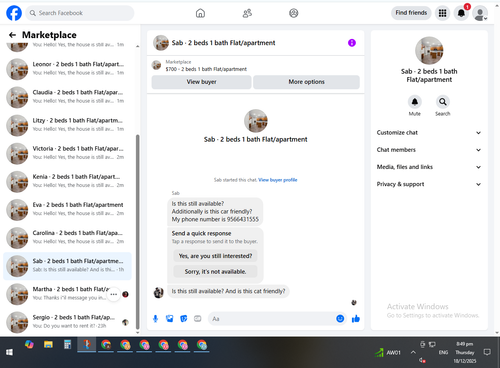This screenshot has width=500, height=368.
Task: Click the message 'Is this still available? And is this cat friendly?'
Action: [x=228, y=291]
